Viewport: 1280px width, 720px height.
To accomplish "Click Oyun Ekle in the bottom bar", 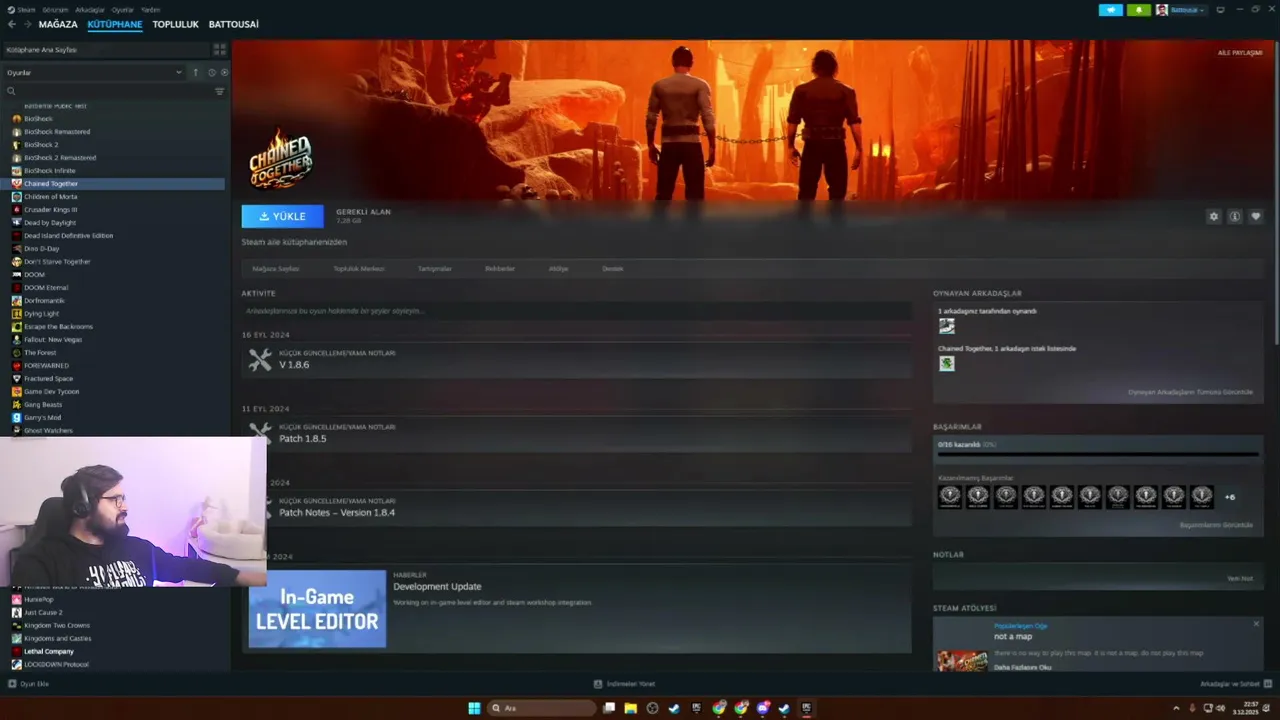I will [x=29, y=684].
